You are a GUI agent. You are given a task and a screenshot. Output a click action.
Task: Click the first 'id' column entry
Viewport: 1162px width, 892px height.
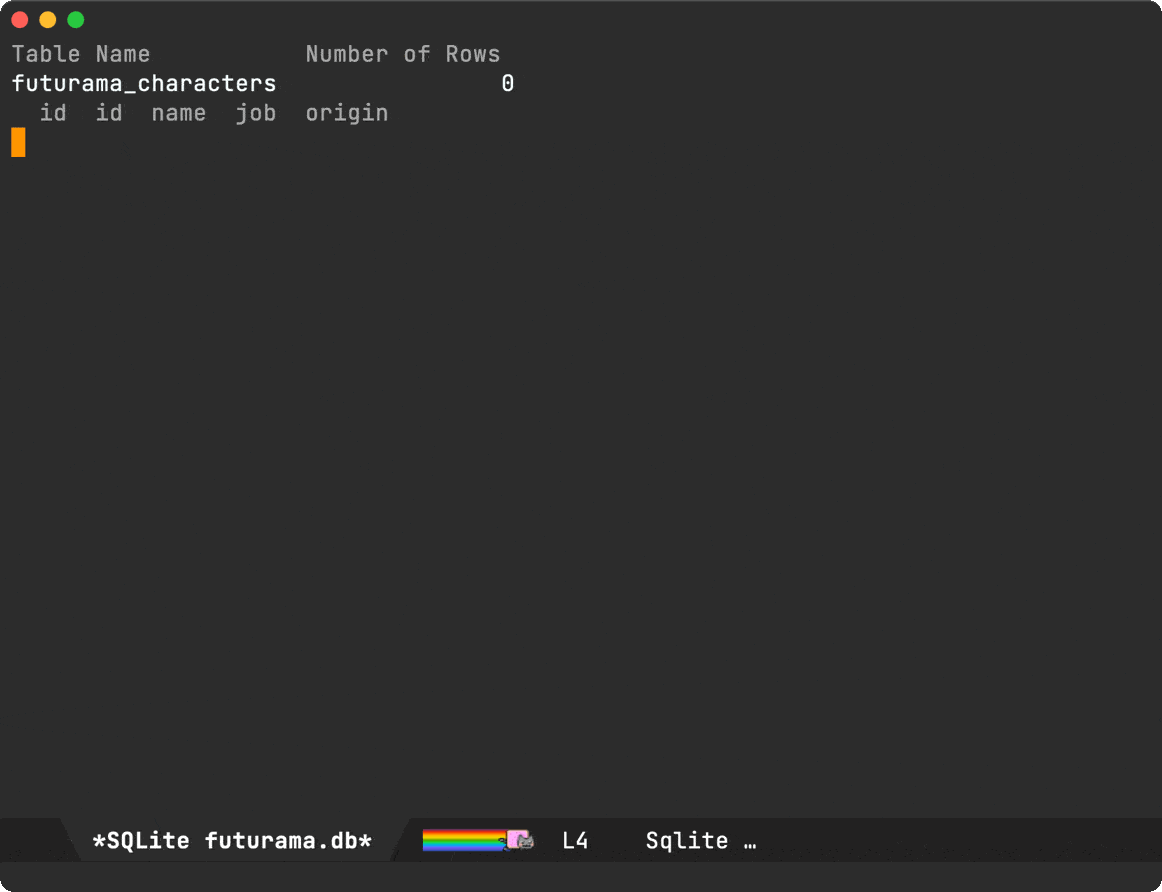53,113
